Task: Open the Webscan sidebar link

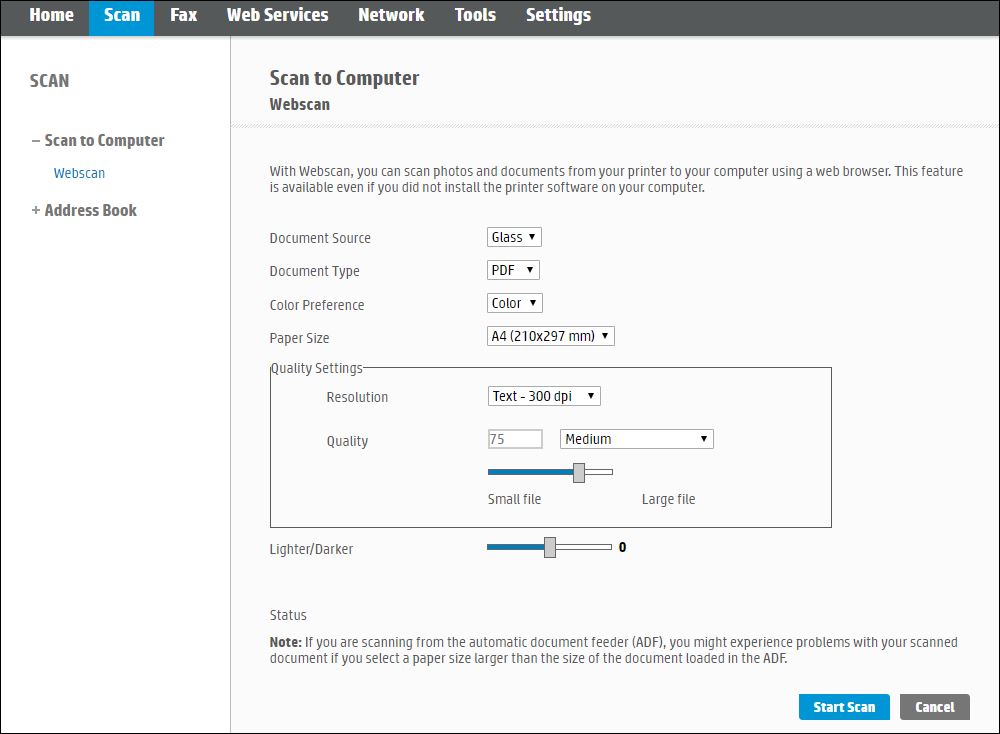Action: pos(79,174)
